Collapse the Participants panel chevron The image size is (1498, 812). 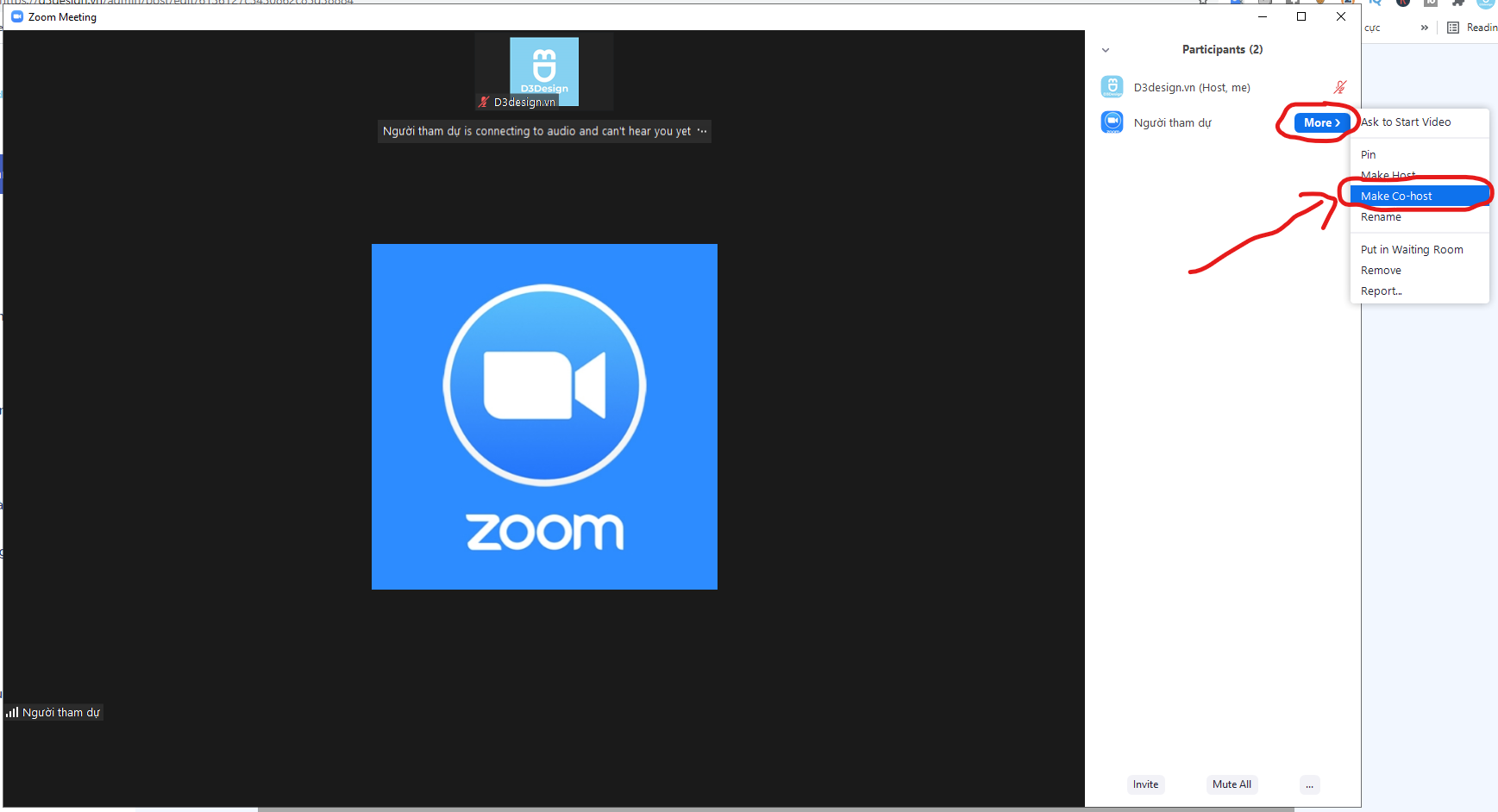point(1106,50)
